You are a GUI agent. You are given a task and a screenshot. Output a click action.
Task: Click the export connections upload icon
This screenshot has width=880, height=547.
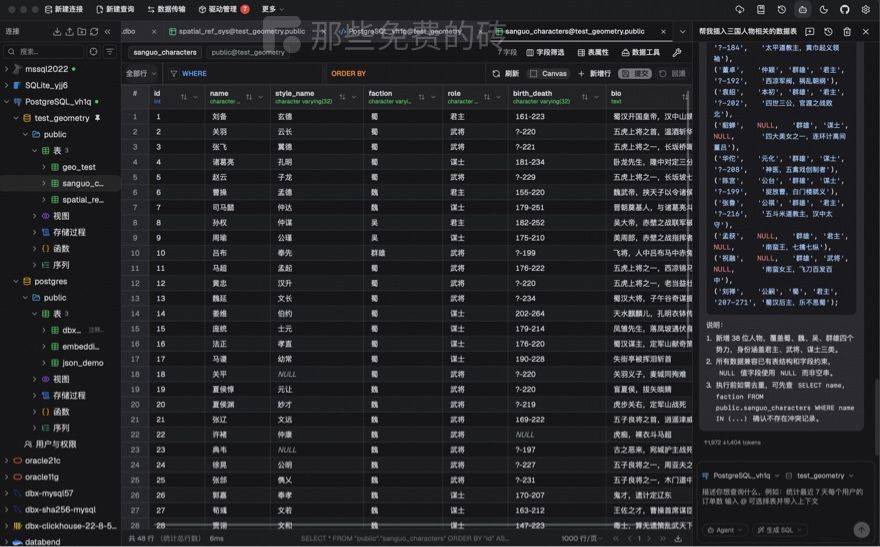pos(69,31)
